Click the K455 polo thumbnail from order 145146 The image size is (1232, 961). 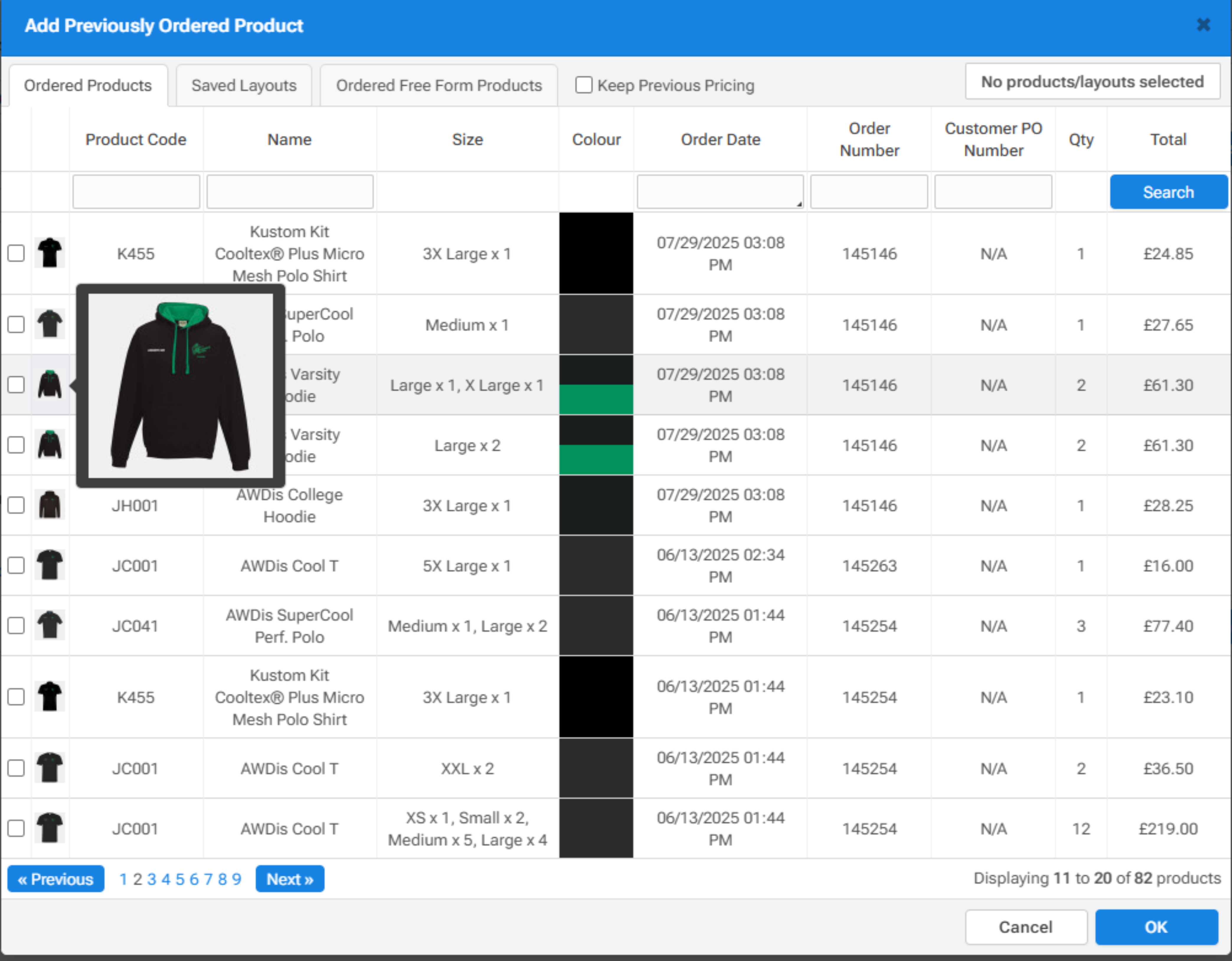point(50,253)
